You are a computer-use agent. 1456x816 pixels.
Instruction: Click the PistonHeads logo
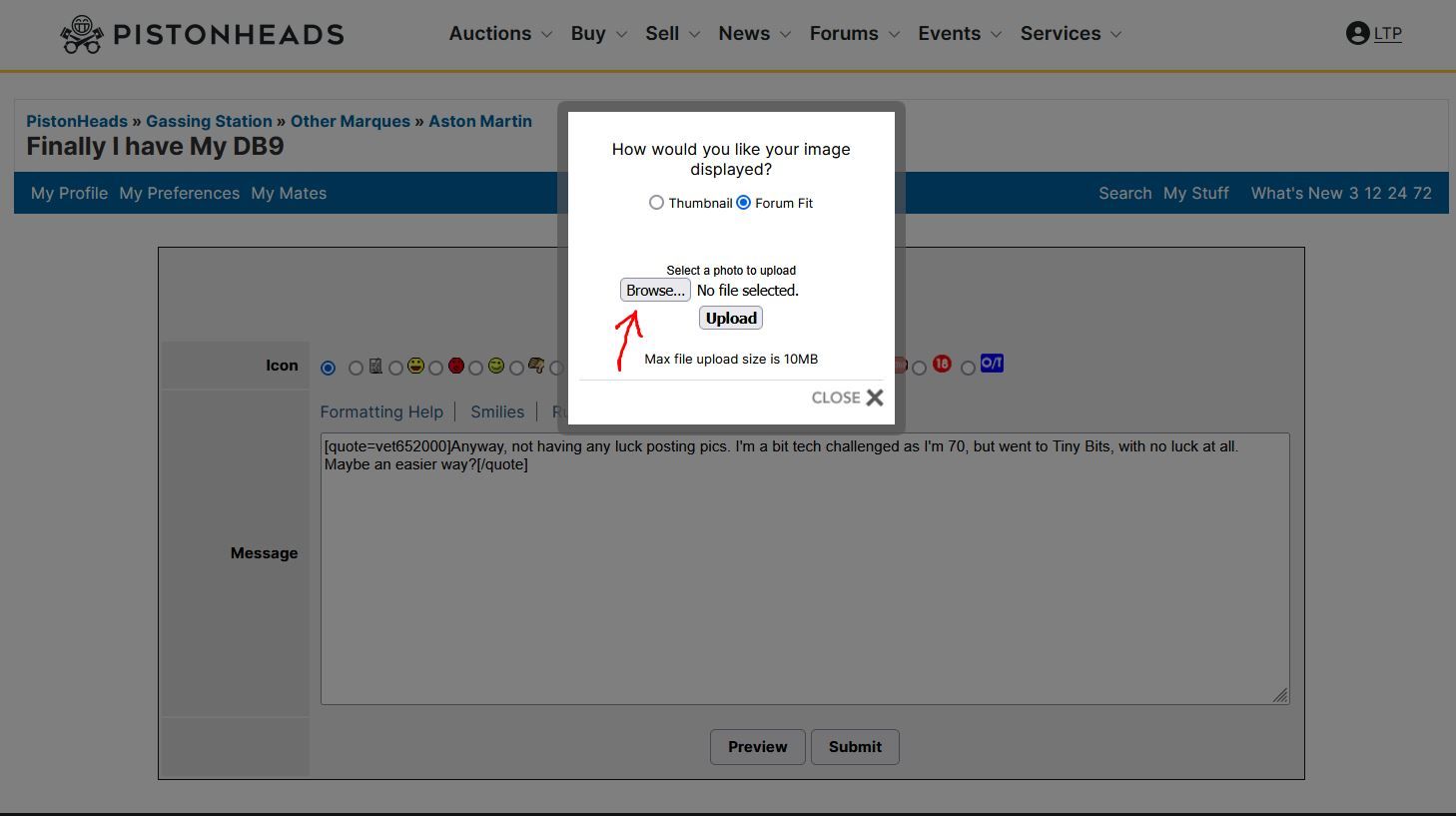point(202,34)
